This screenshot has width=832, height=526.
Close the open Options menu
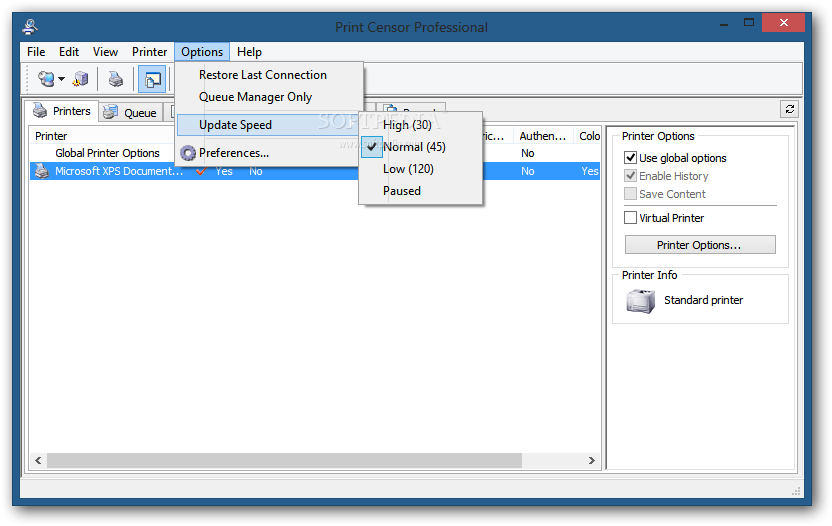click(202, 52)
